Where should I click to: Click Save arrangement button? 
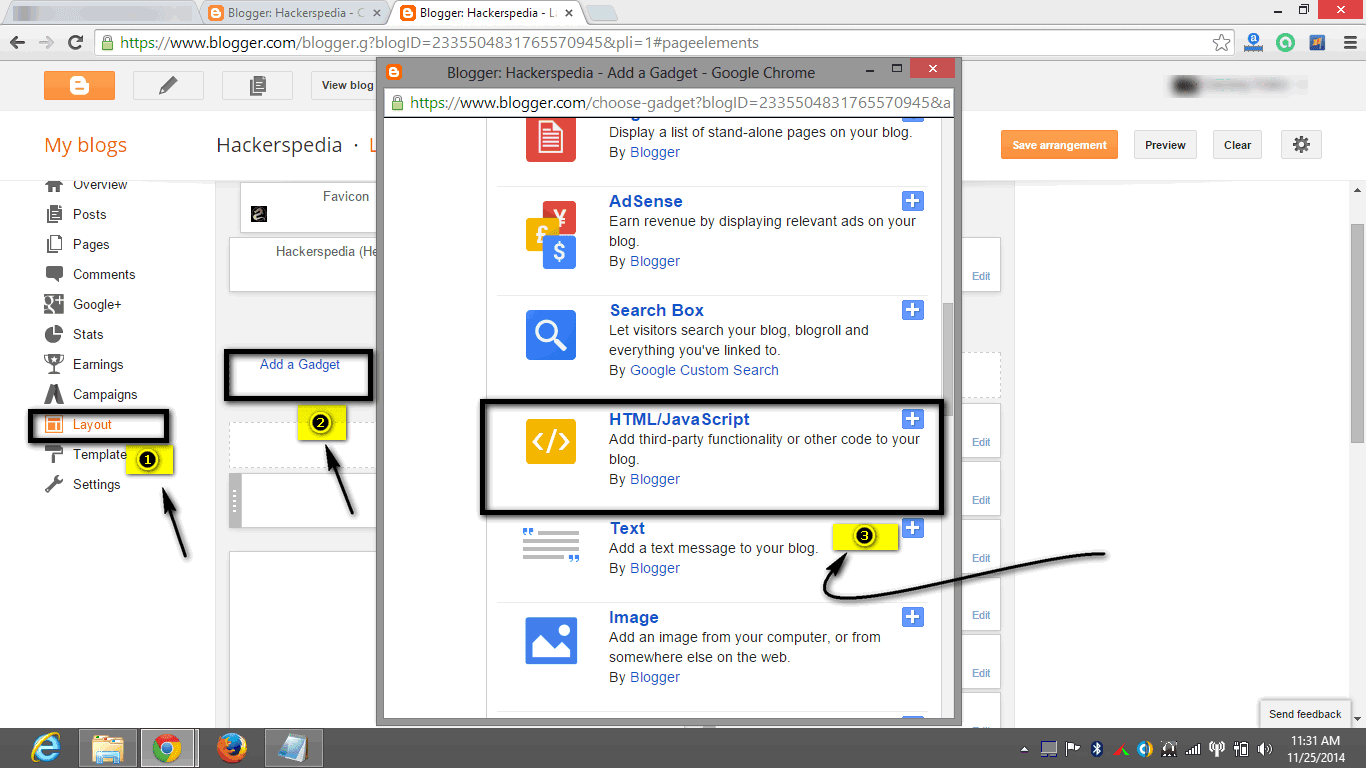point(1059,145)
